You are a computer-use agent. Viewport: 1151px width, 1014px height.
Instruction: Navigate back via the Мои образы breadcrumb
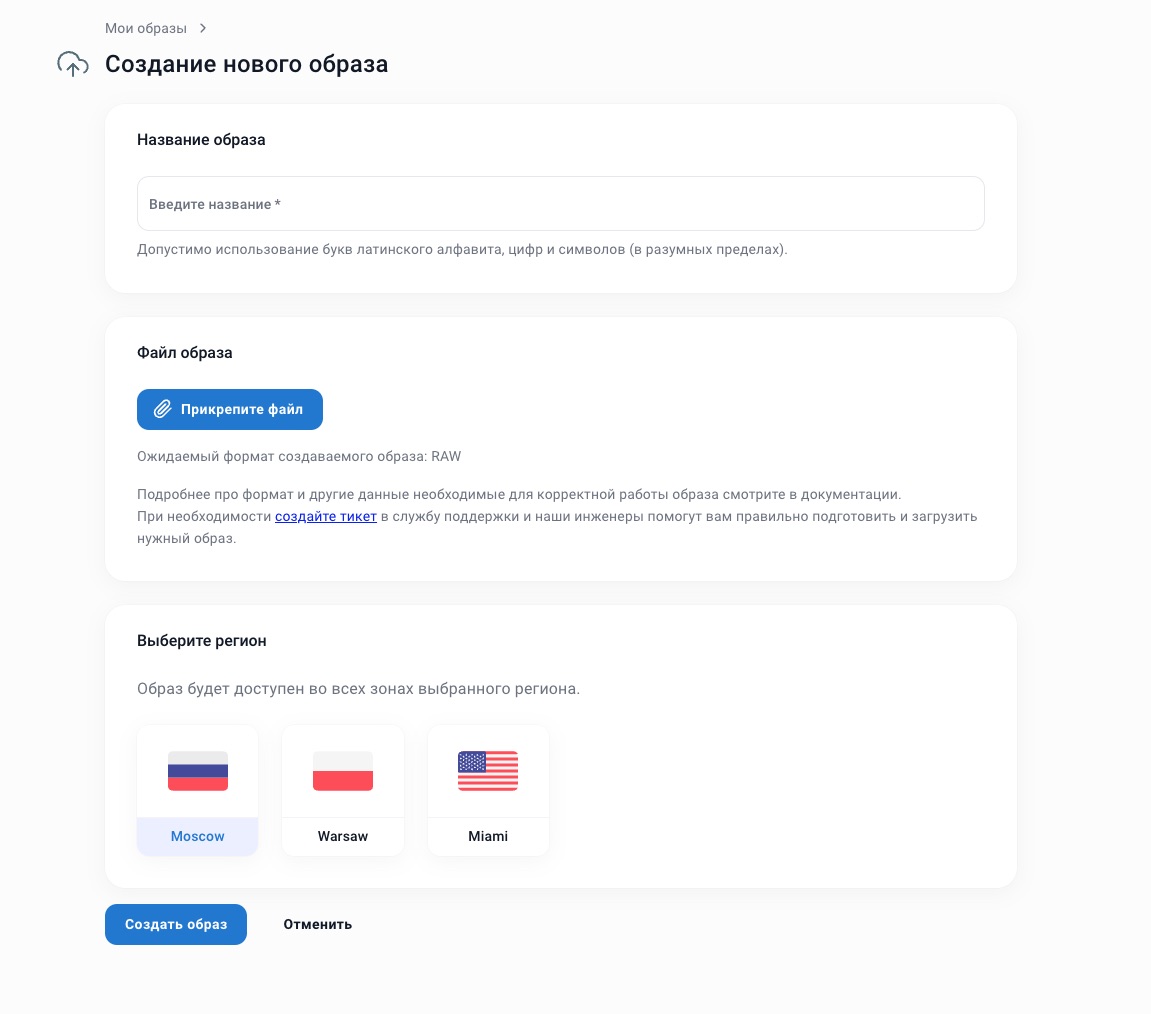point(146,28)
